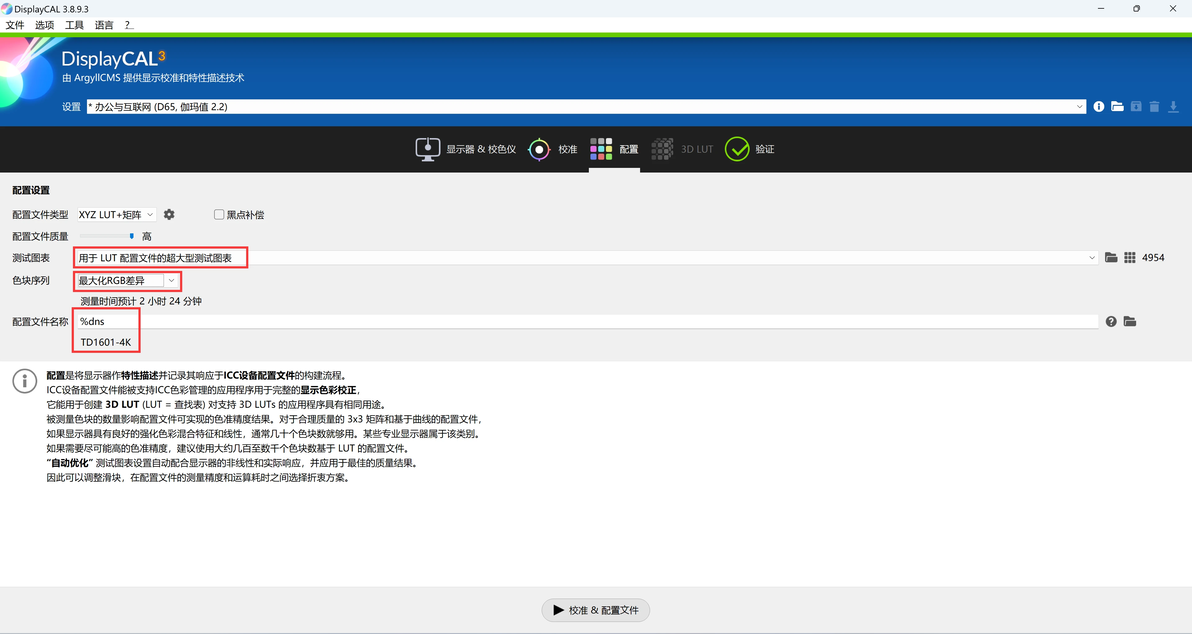Viewport: 1192px width, 634px height.
Task: Open the 选项 menu
Action: click(45, 25)
